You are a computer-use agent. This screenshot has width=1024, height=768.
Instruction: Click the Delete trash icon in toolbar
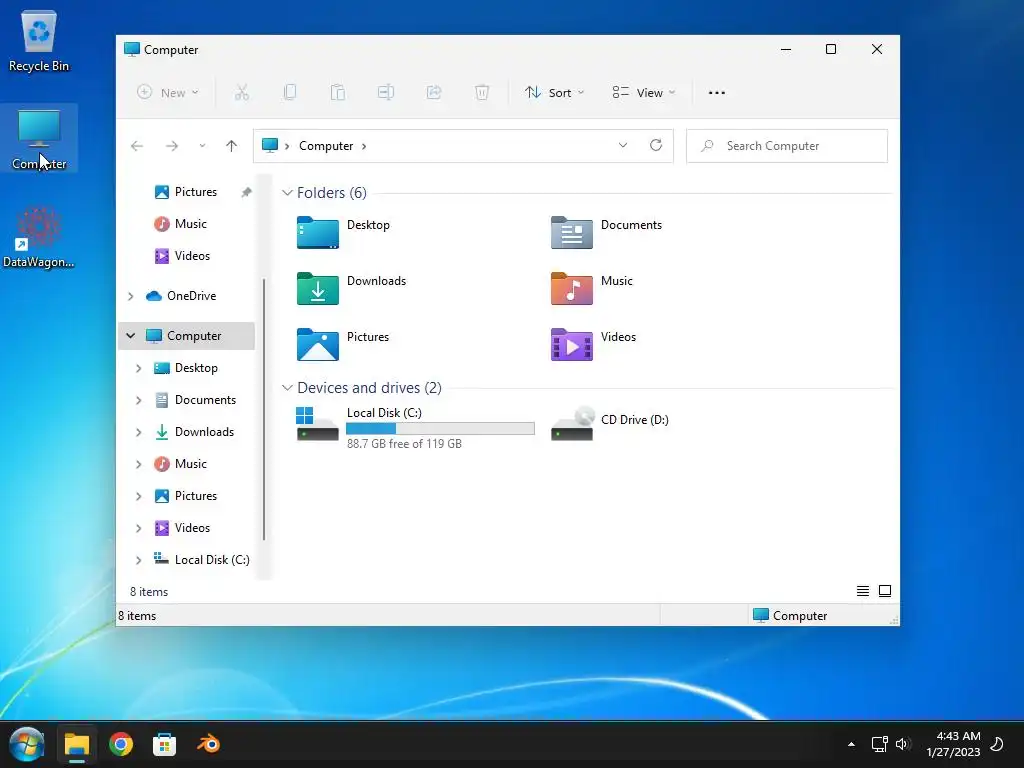point(482,93)
